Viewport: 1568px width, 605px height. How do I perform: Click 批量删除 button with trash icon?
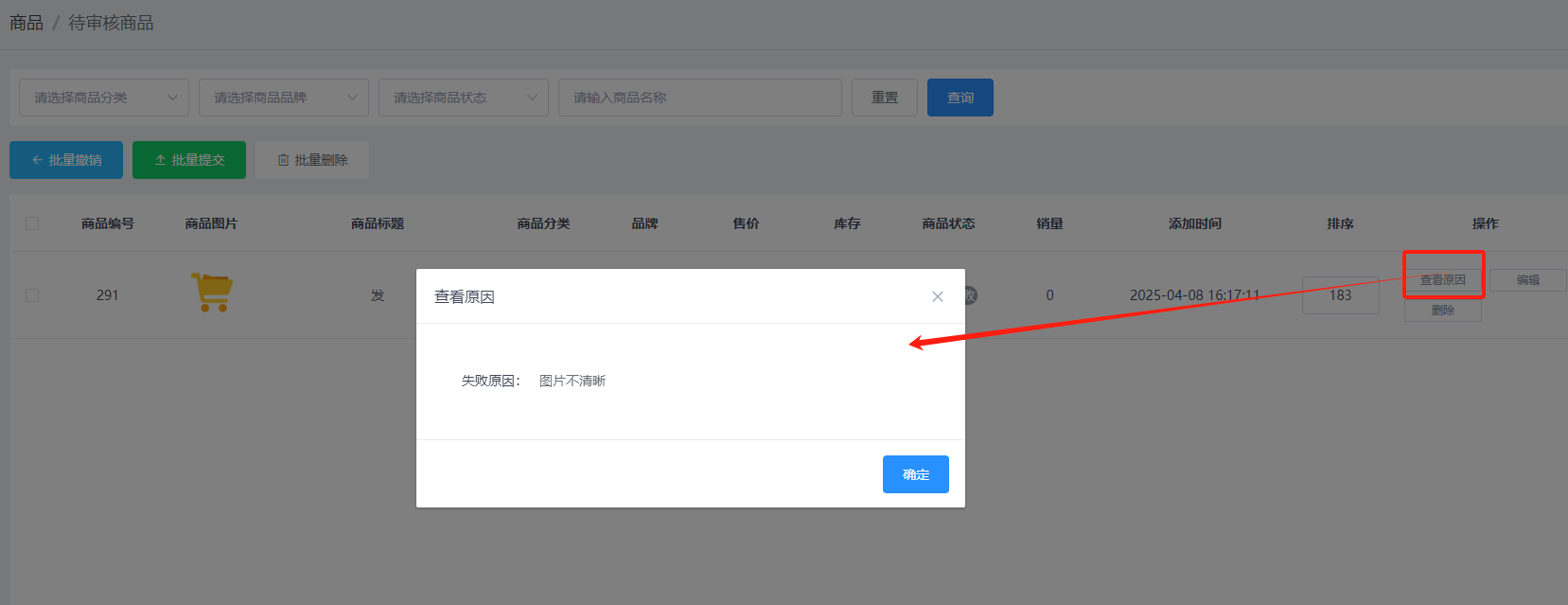[312, 160]
